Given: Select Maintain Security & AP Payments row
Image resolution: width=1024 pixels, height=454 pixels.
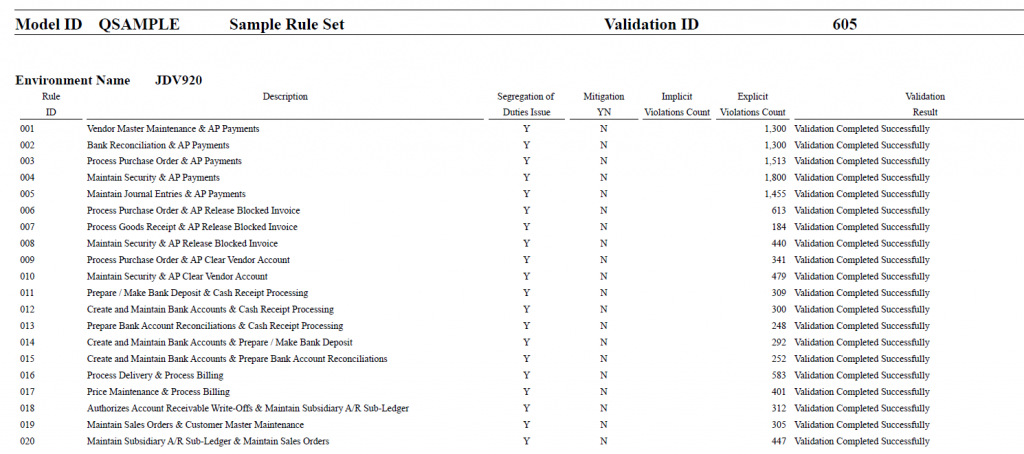Looking at the screenshot, I should click(x=520, y=178).
